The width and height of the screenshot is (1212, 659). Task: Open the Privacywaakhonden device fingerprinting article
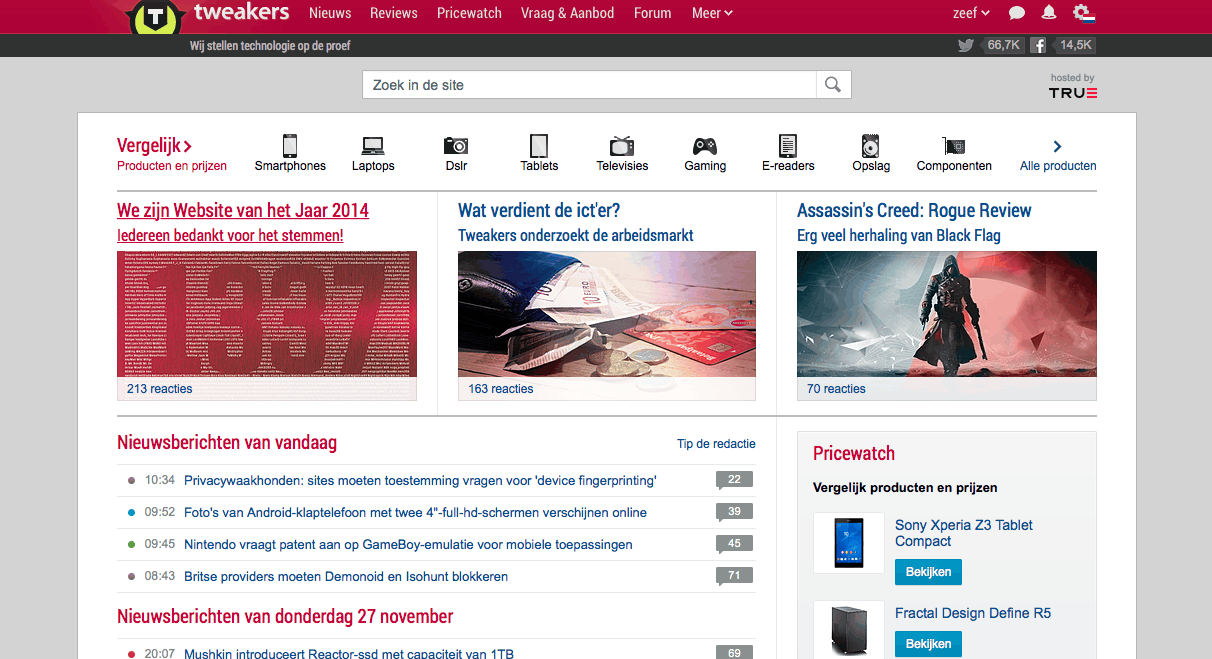(x=420, y=481)
